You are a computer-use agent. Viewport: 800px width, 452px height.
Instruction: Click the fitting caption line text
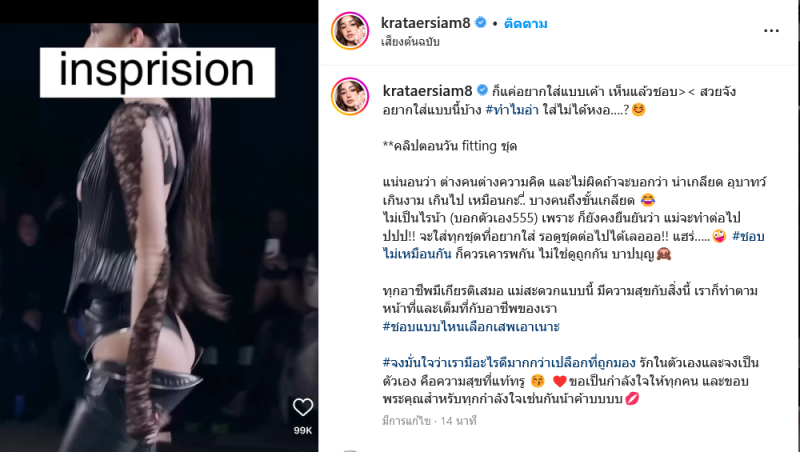pos(449,146)
